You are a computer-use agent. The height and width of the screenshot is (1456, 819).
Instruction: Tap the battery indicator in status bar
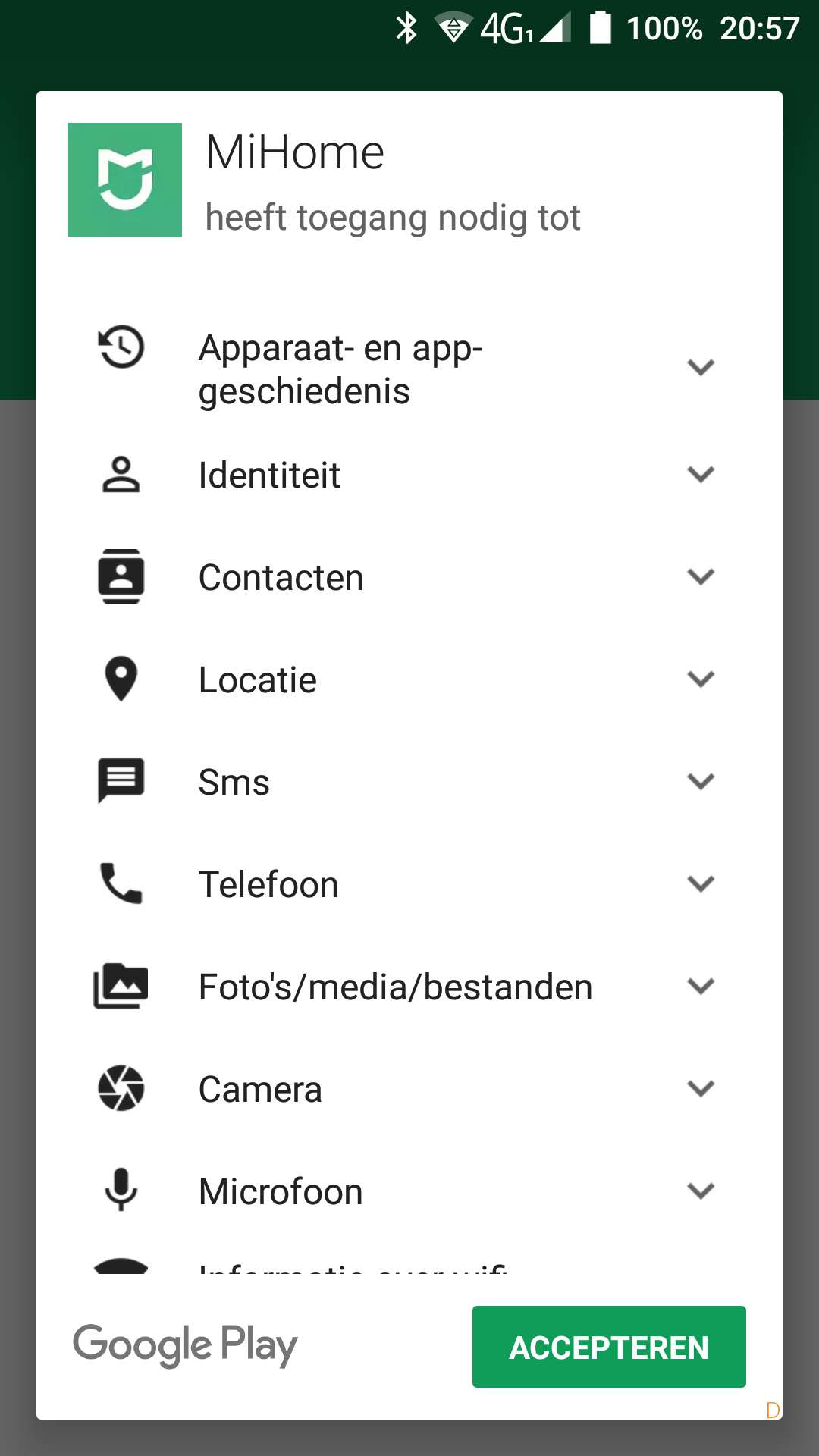pos(601,28)
